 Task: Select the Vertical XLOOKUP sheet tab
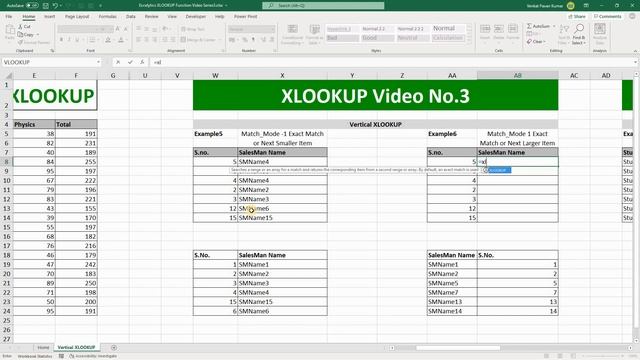(x=76, y=347)
